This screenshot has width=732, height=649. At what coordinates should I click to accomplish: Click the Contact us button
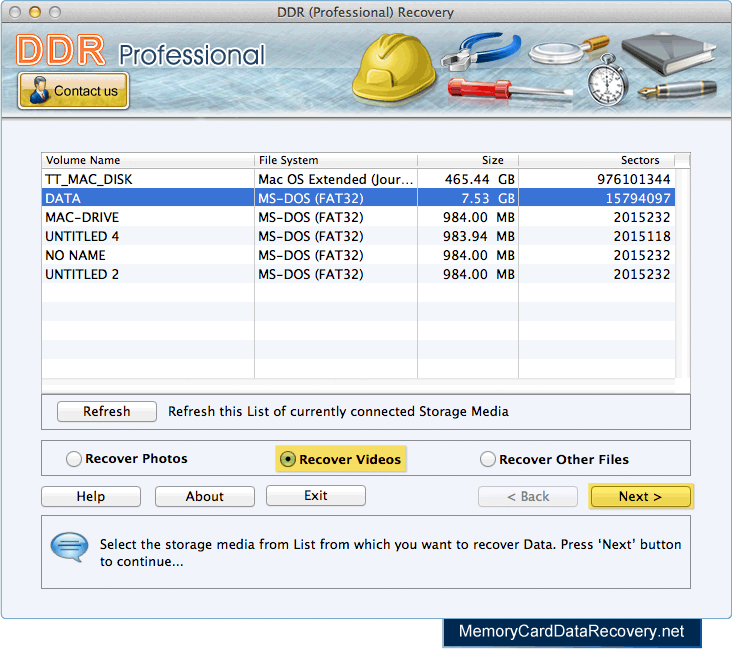pos(73,91)
